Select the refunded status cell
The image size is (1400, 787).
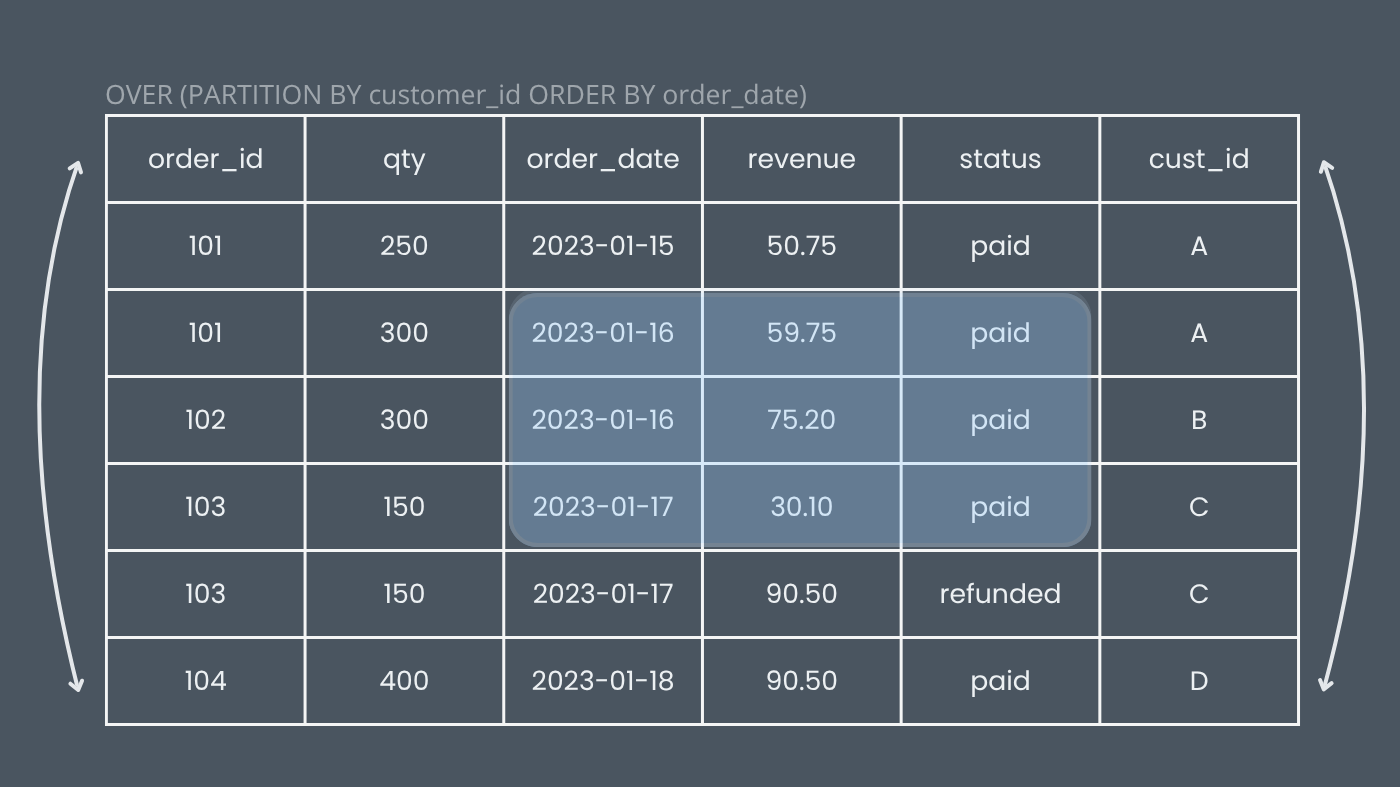(x=1000, y=594)
